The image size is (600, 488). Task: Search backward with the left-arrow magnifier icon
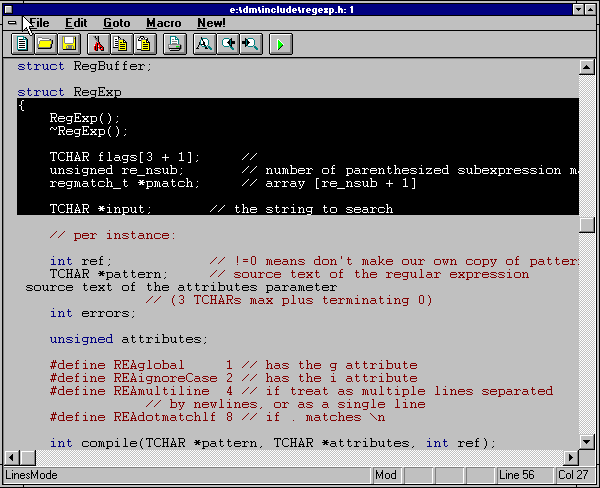click(228, 44)
